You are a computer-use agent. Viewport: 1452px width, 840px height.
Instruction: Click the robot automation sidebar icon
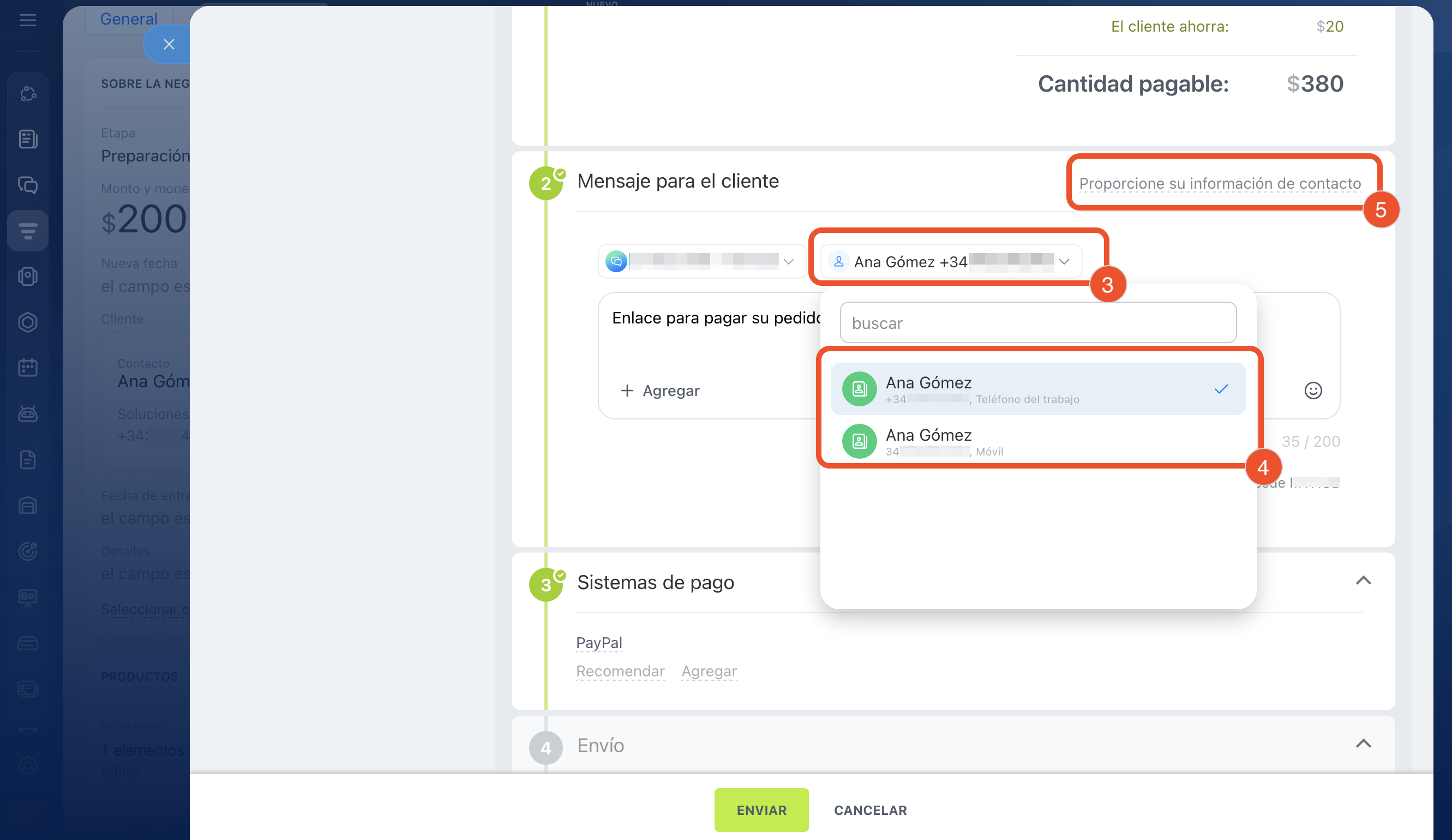[x=28, y=413]
